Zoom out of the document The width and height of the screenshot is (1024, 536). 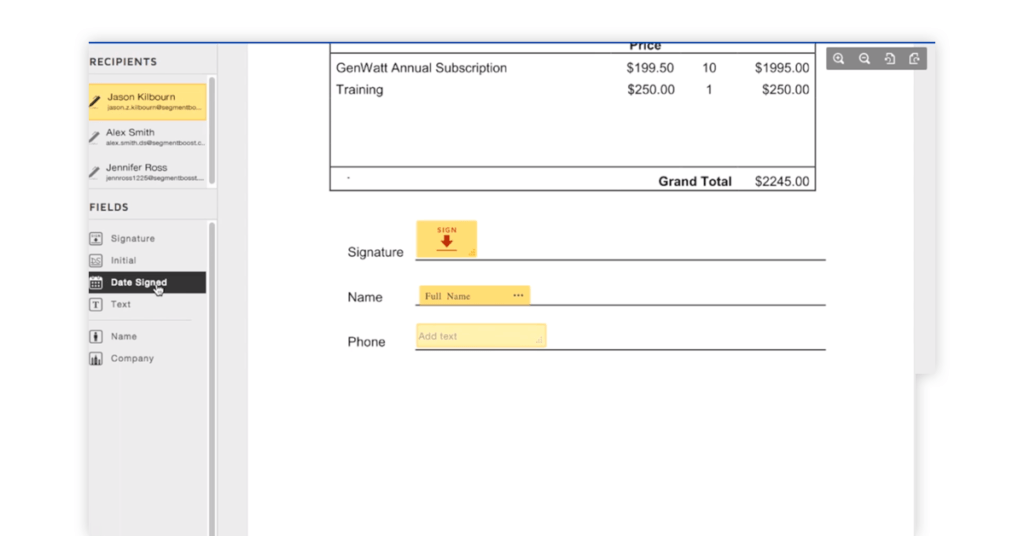click(x=864, y=59)
